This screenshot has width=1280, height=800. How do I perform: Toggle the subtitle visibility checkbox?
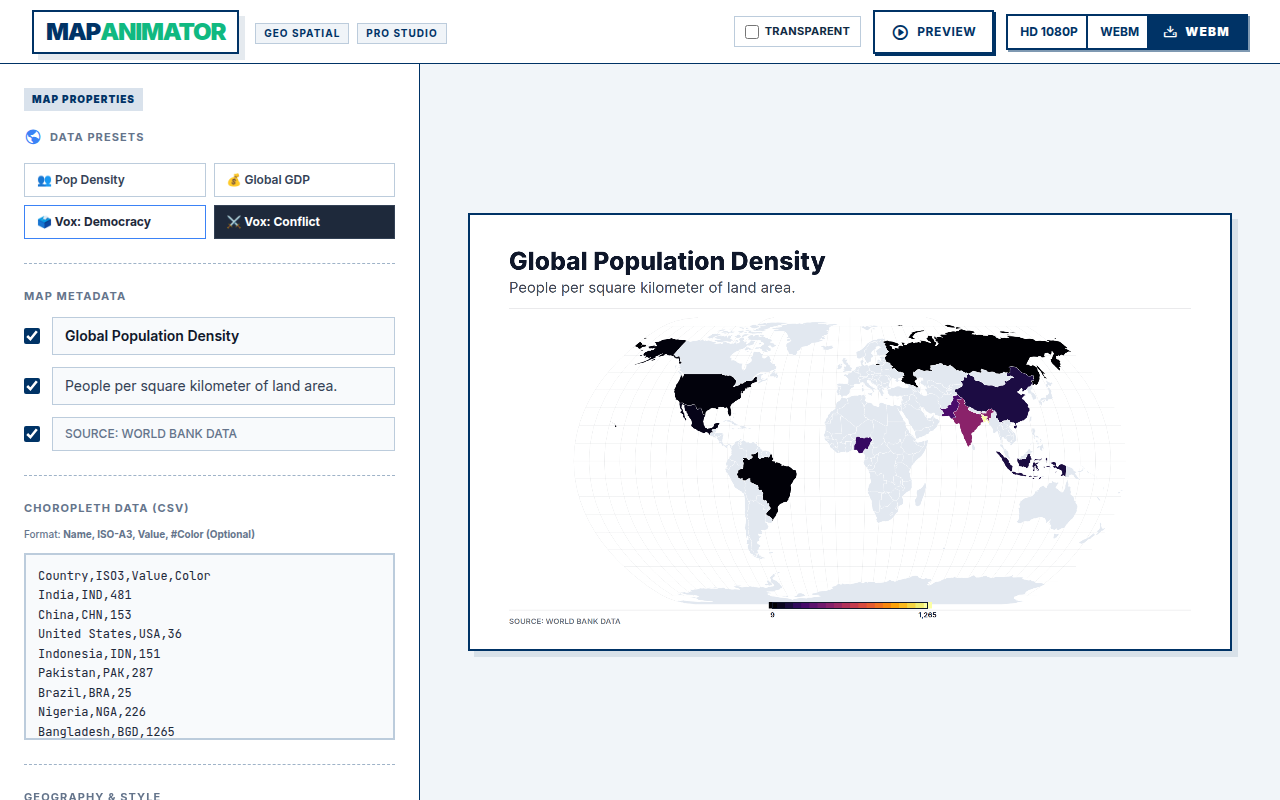point(32,386)
